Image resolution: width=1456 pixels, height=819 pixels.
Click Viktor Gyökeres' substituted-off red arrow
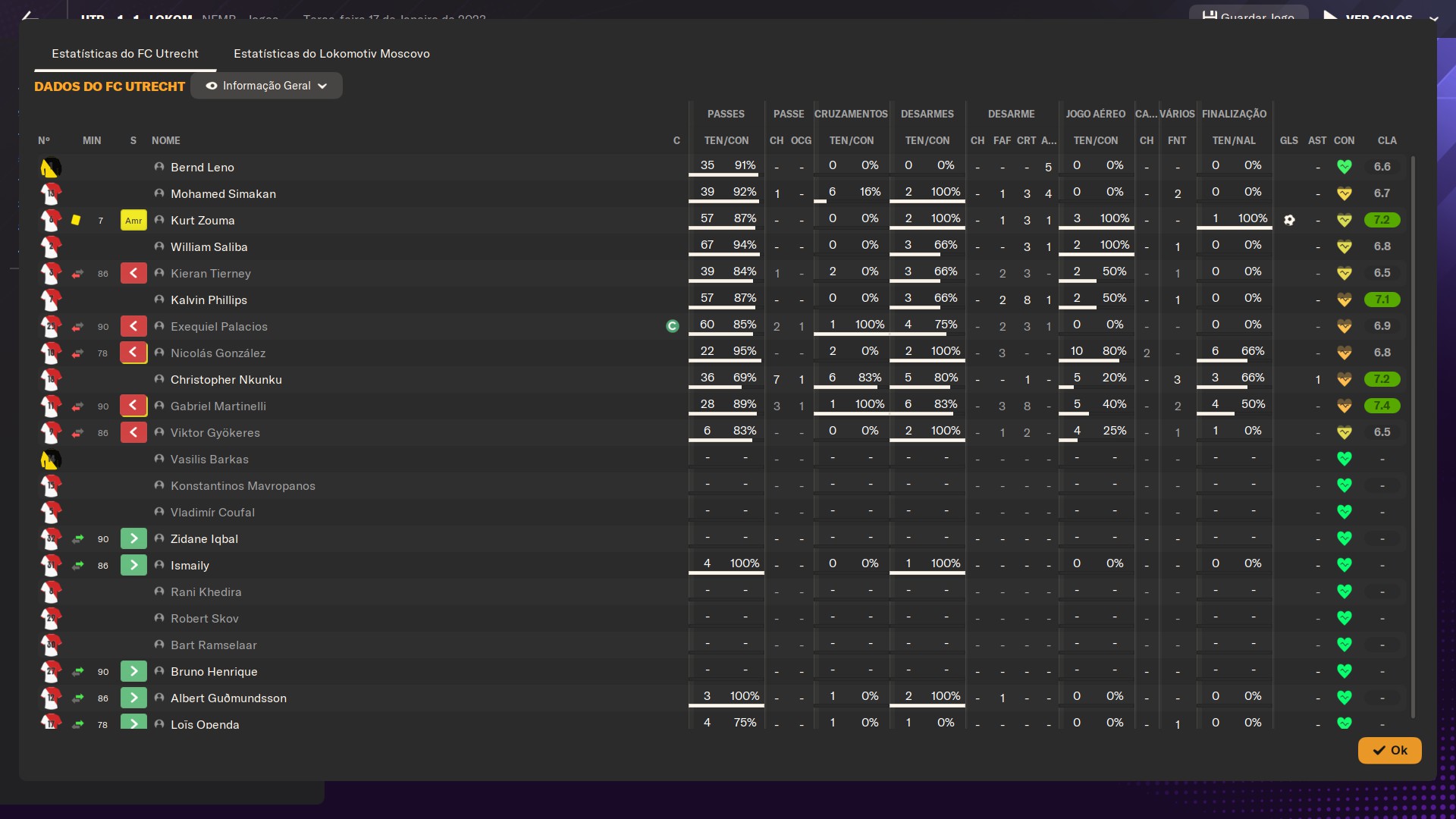[x=133, y=432]
